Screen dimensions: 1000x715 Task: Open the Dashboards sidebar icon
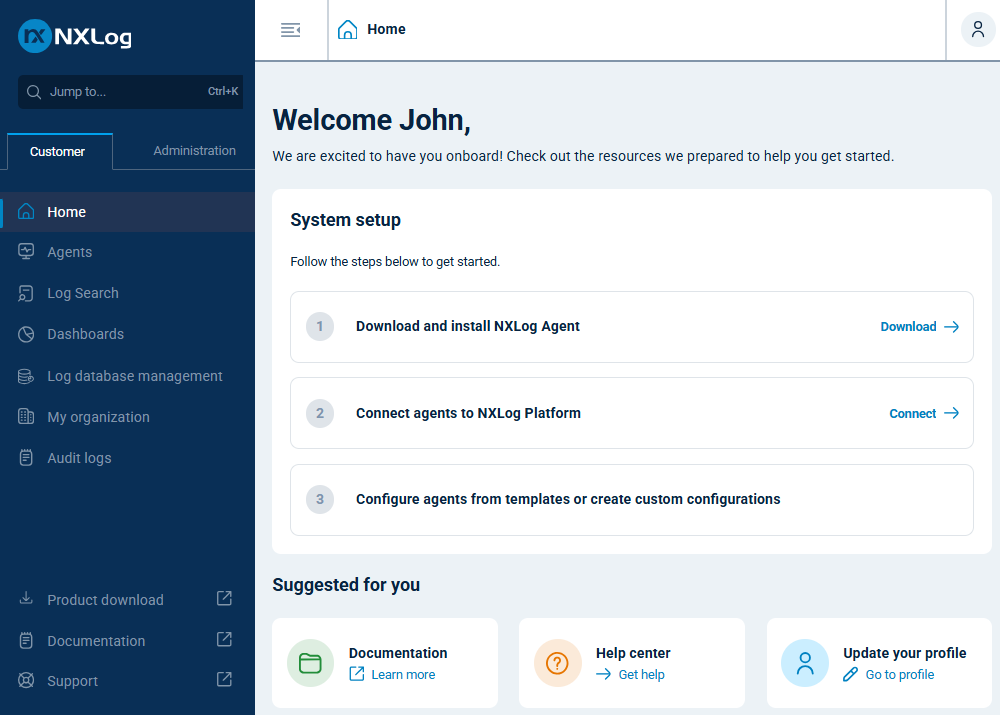[x=26, y=334]
